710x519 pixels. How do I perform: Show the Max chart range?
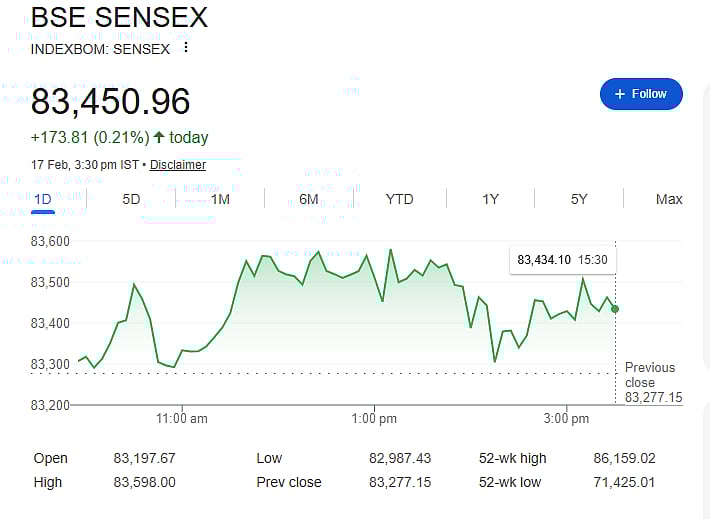pyautogui.click(x=669, y=199)
